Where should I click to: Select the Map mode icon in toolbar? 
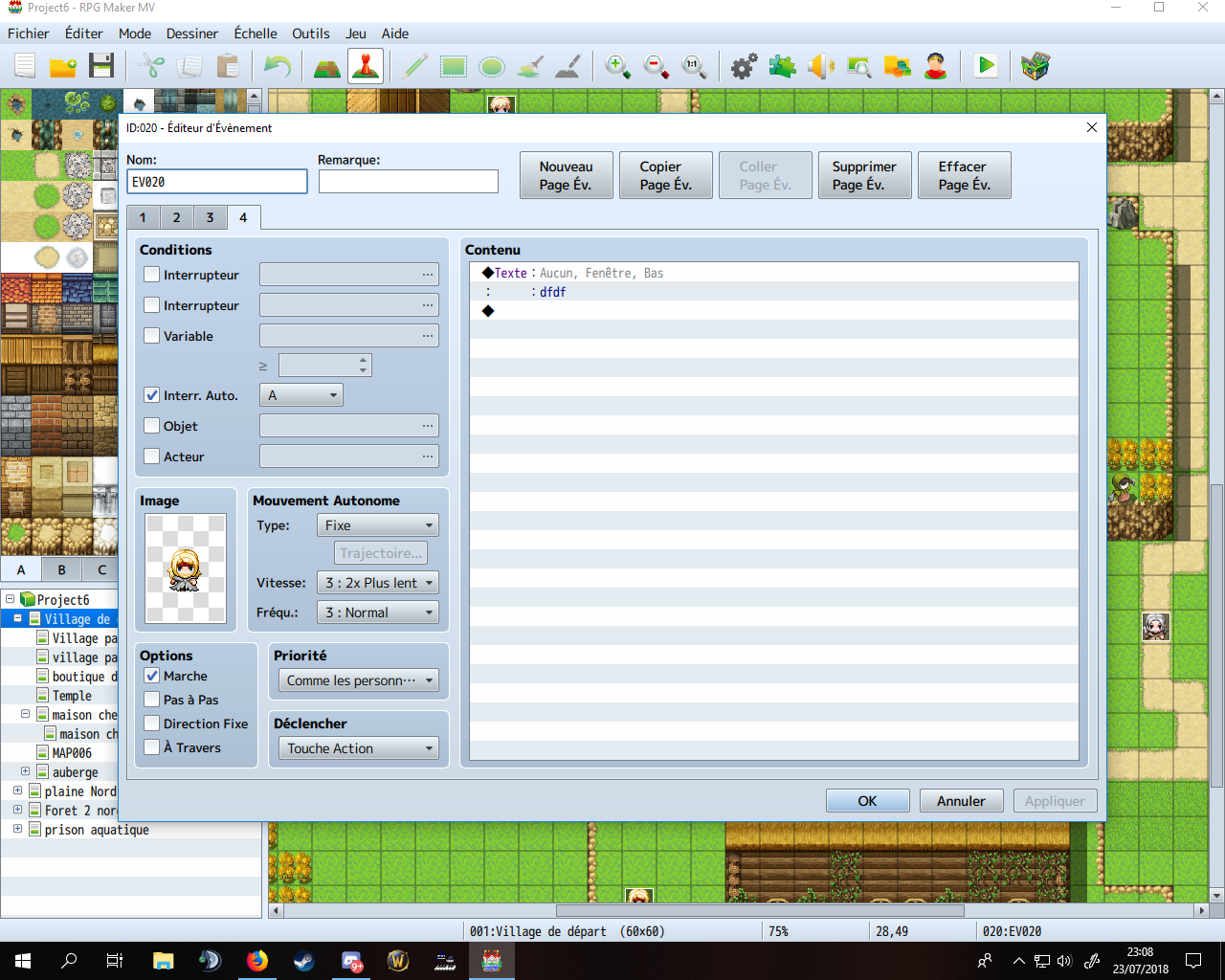pyautogui.click(x=327, y=66)
